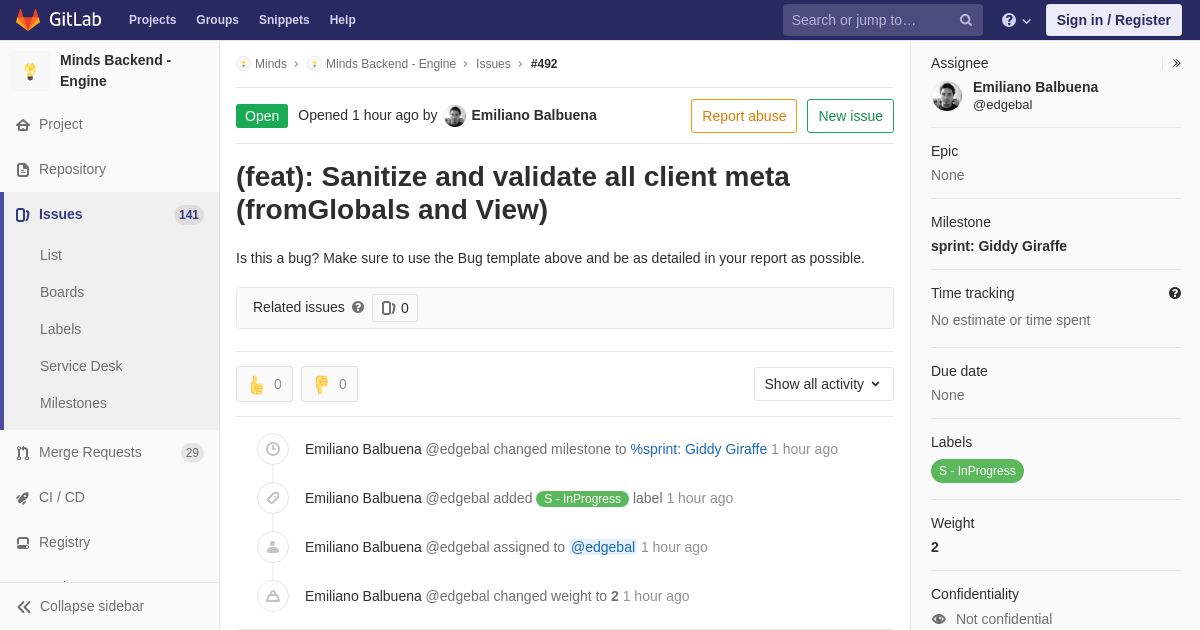1200x630 pixels.
Task: Click the Registry icon in sidebar
Action: [x=23, y=543]
